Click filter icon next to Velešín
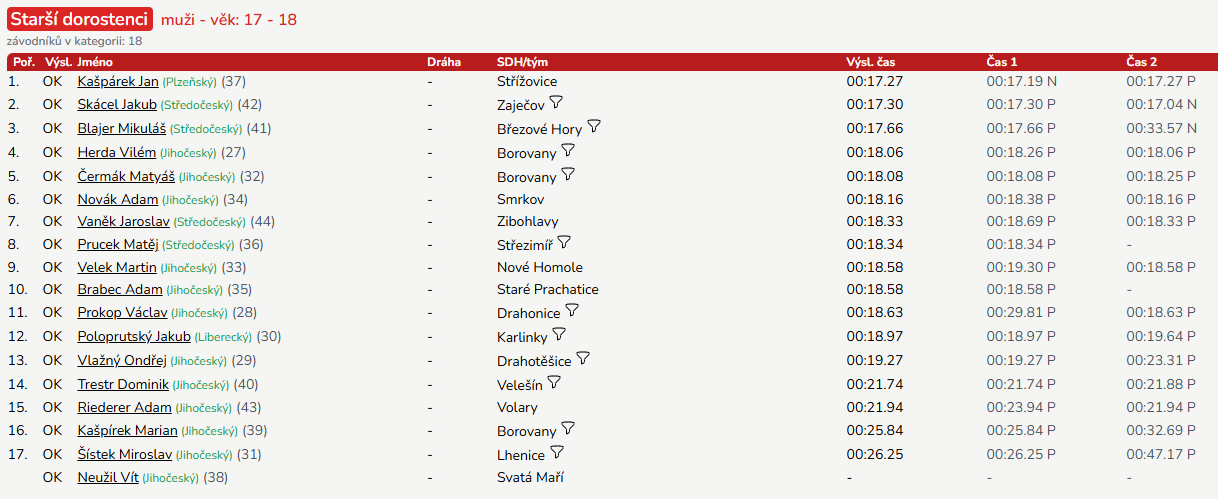The width and height of the screenshot is (1218, 499). [x=554, y=382]
